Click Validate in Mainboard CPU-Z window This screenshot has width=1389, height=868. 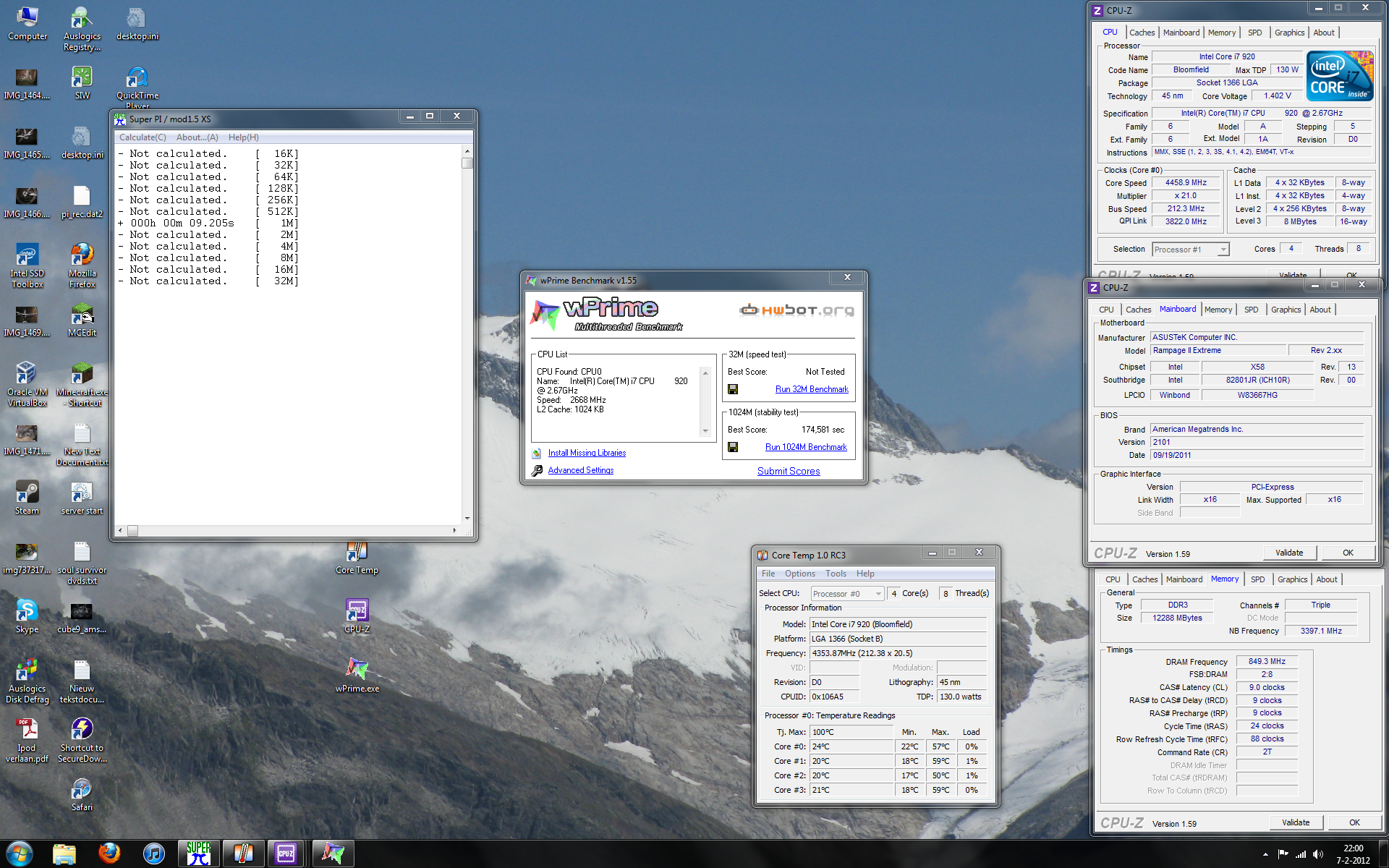[x=1289, y=553]
